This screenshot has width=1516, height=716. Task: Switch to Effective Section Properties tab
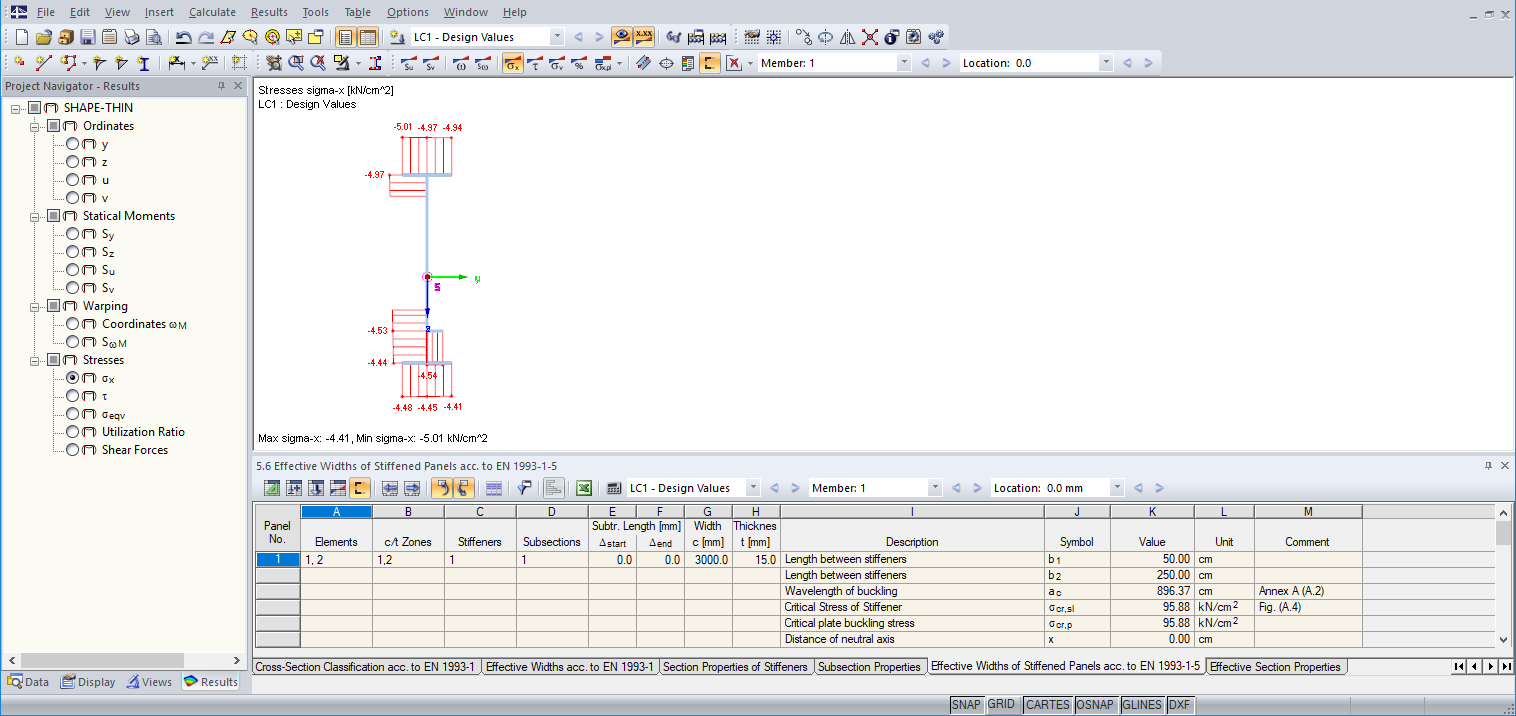point(1275,666)
